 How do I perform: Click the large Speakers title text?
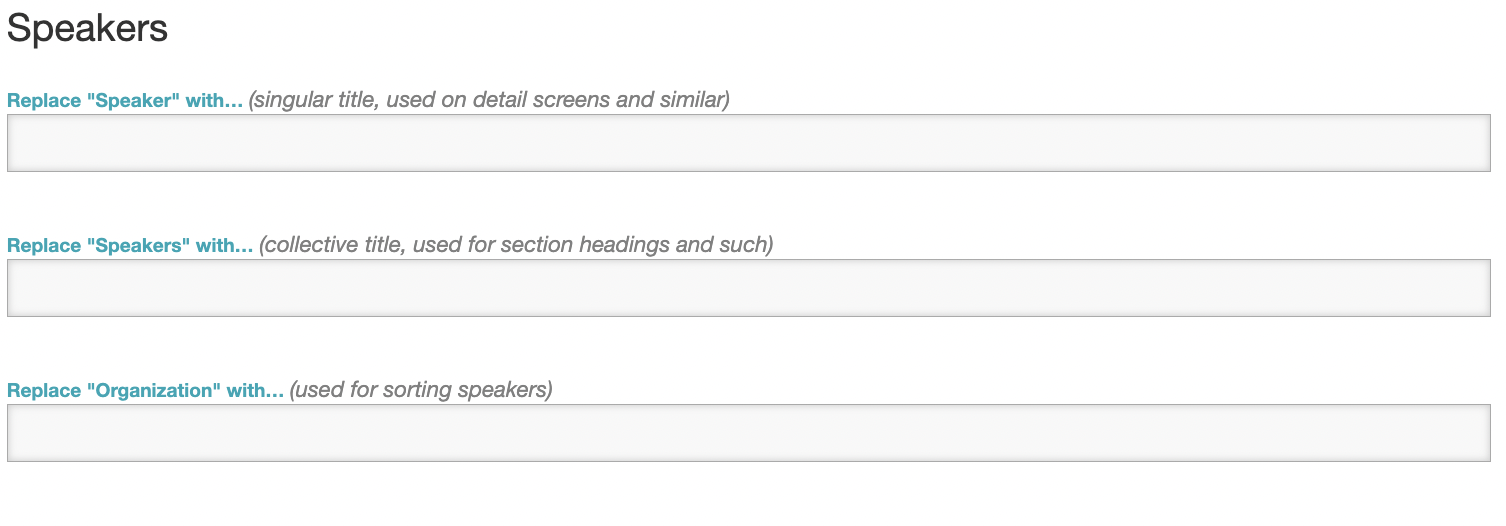(87, 29)
